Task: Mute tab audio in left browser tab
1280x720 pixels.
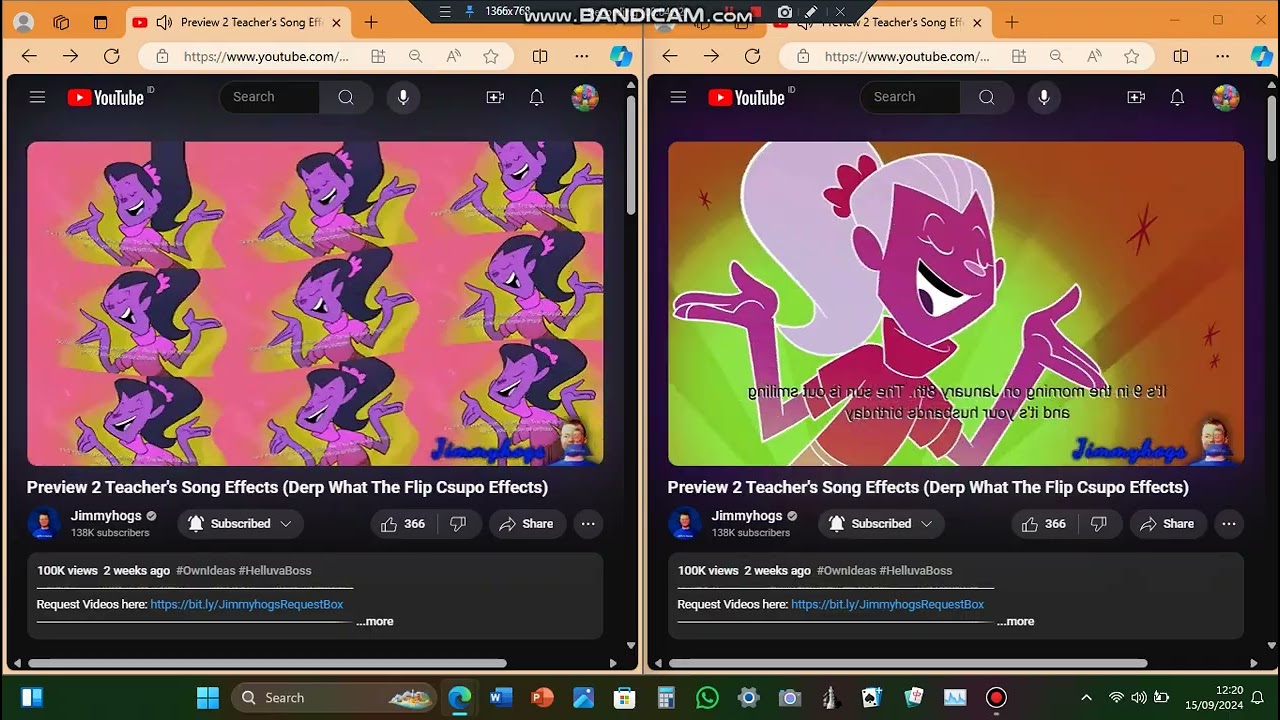Action: tap(164, 22)
